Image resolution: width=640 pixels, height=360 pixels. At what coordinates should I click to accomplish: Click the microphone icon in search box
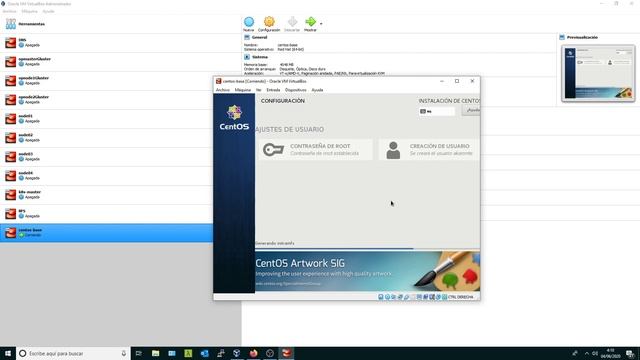[124, 353]
